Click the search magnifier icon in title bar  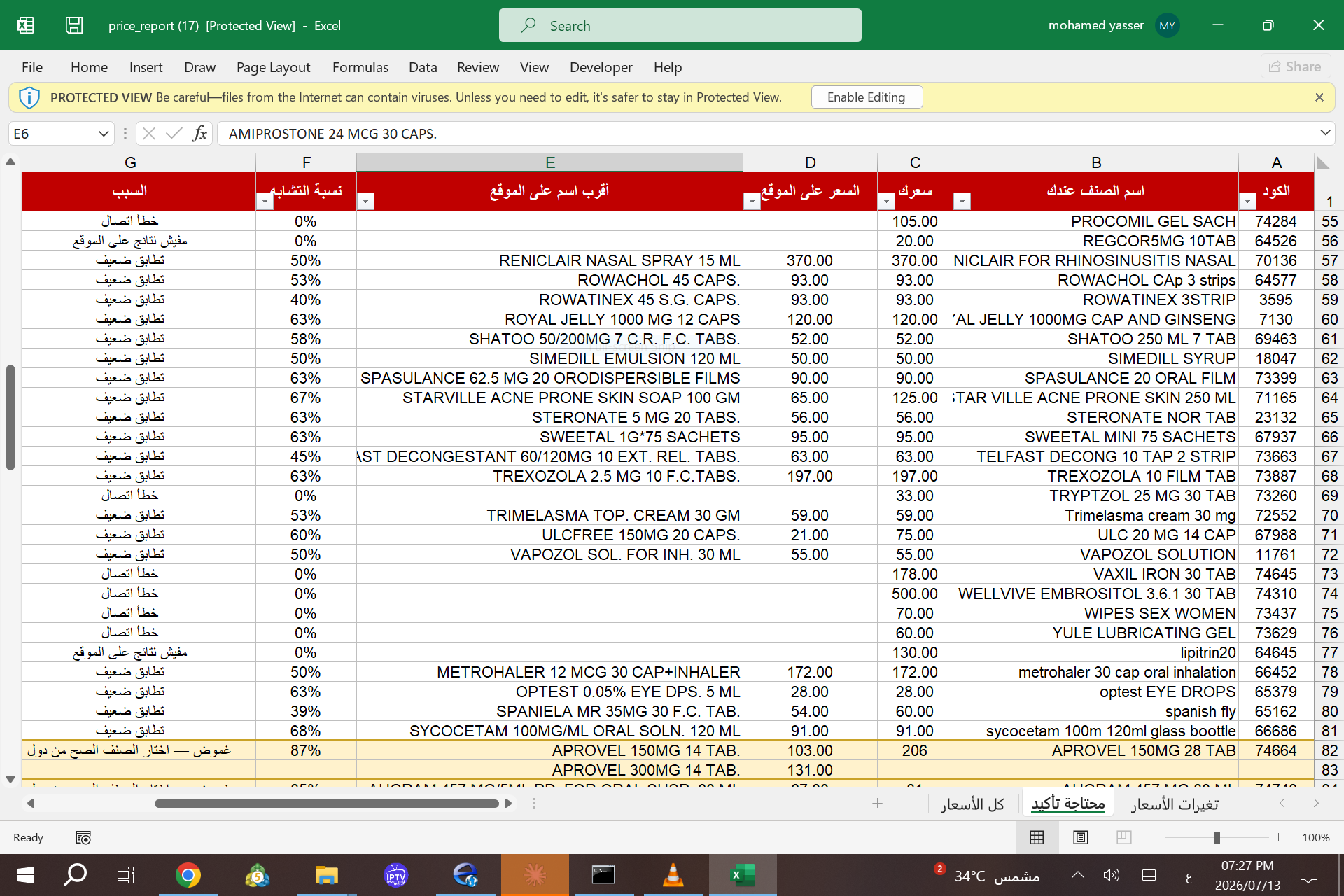(x=528, y=25)
